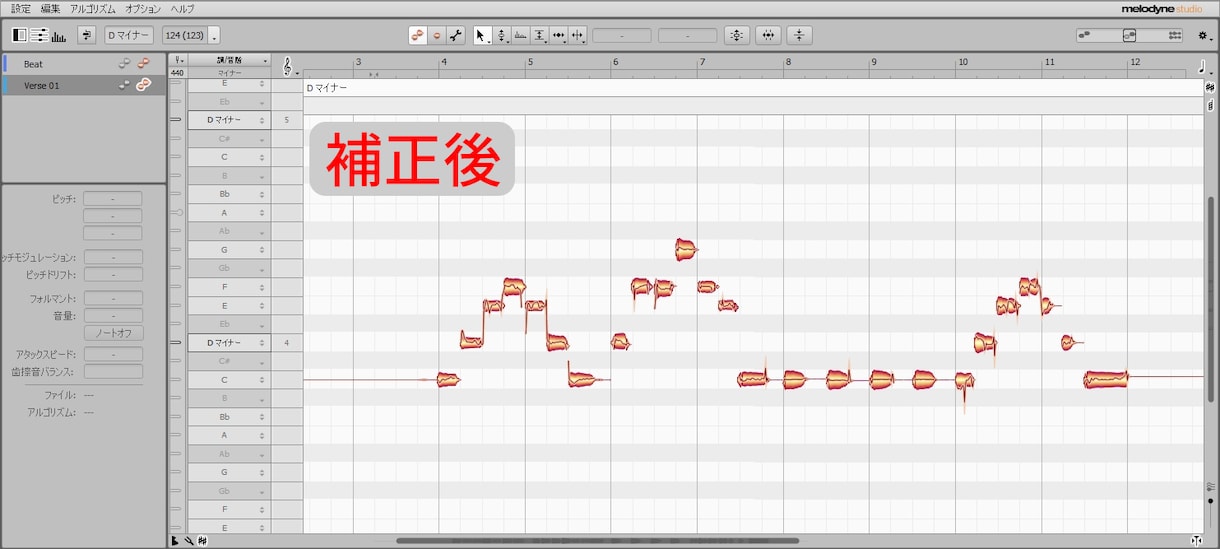Toggle orange edit blob on Verse 01 track

coord(143,85)
